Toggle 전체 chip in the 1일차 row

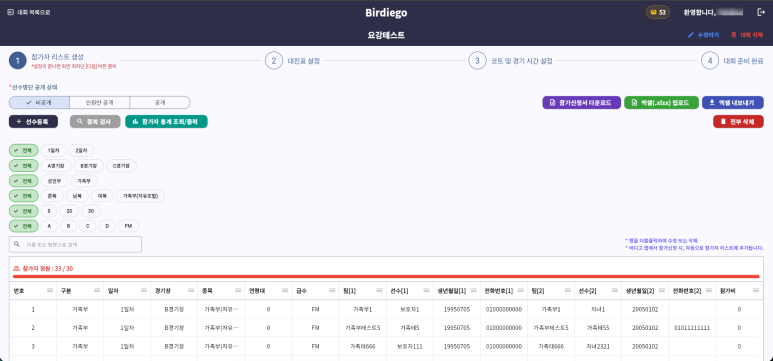[24, 150]
